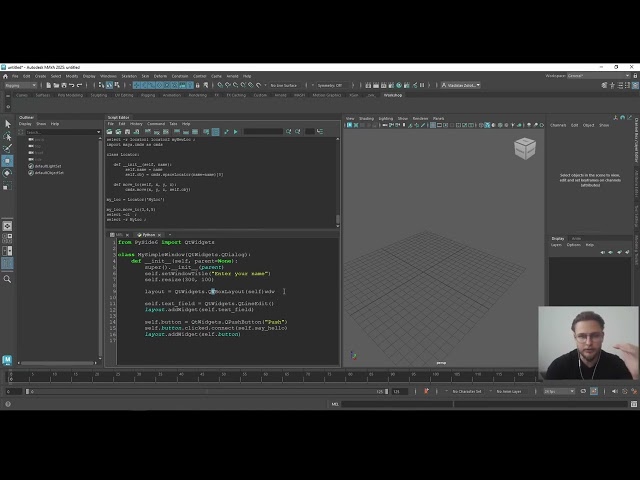Add new tab with plus in Script Editor
This screenshot has height=480, width=640.
tap(170, 235)
